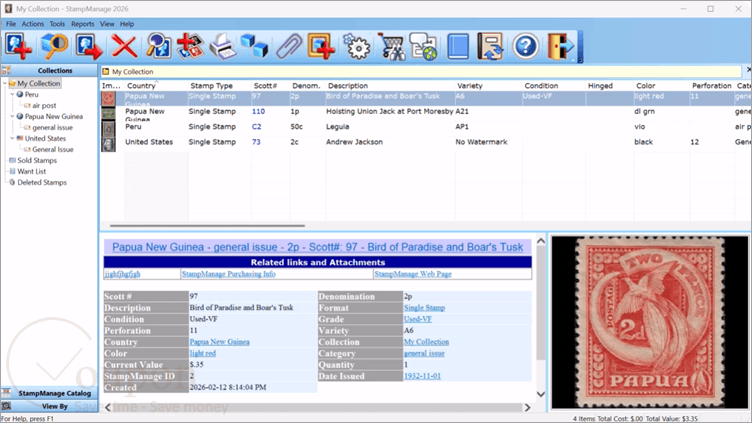Click the framed add-collection icon
Image resolution: width=752 pixels, height=423 pixels.
(x=321, y=47)
